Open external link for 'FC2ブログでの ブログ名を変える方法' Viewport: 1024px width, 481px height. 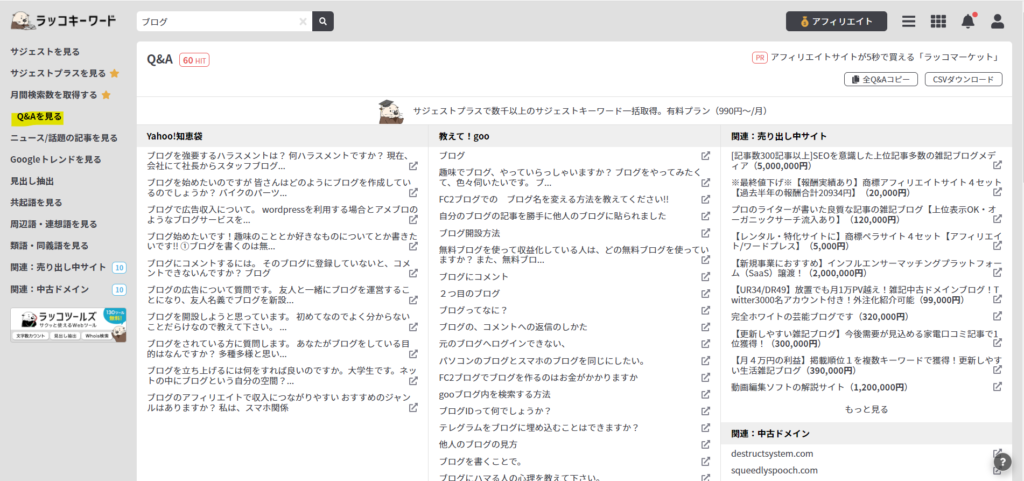coord(705,199)
